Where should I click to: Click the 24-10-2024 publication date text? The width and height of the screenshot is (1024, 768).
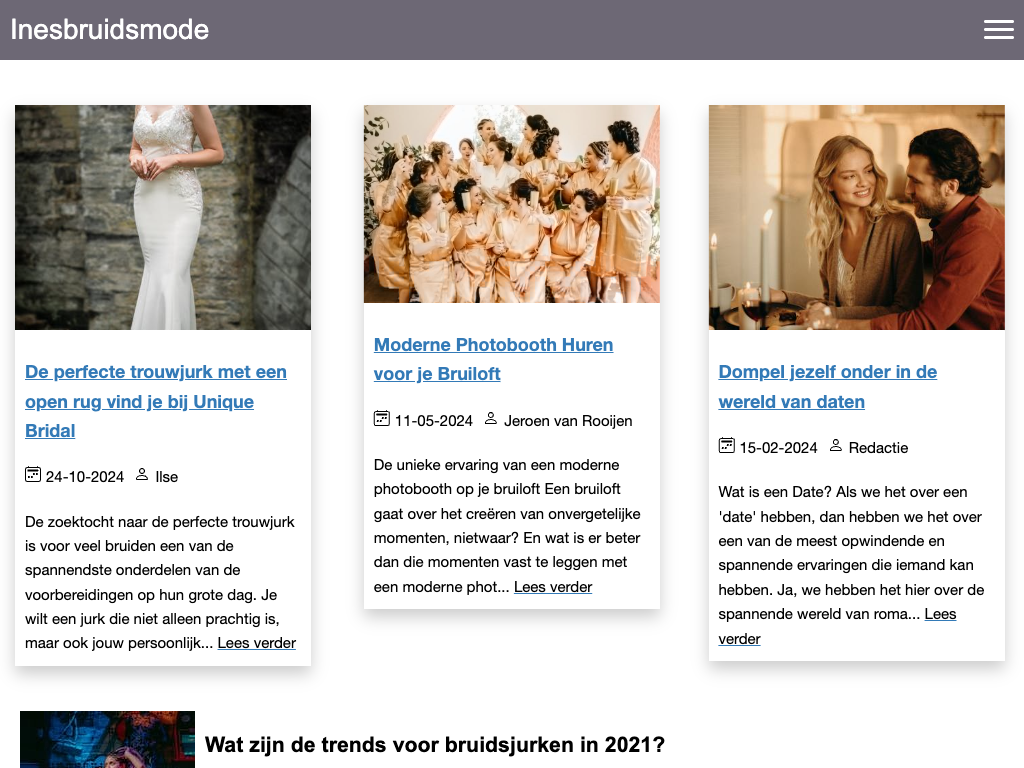(x=85, y=477)
